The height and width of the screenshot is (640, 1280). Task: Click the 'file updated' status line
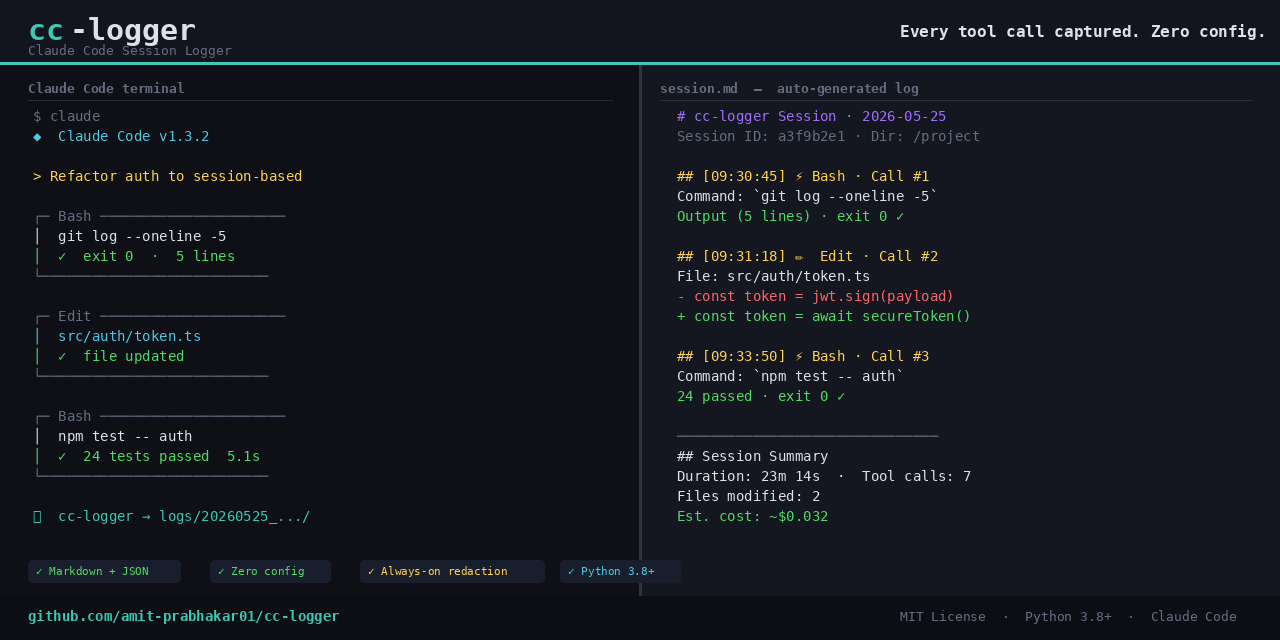pos(134,357)
